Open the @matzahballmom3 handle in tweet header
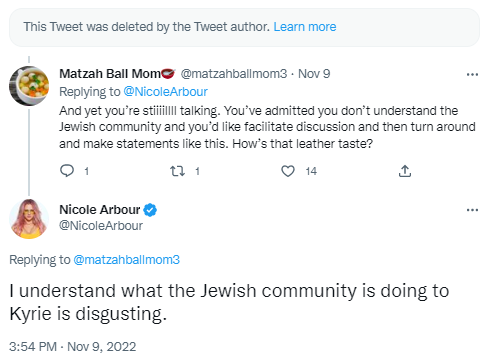The height and width of the screenshot is (360, 492). (234, 74)
